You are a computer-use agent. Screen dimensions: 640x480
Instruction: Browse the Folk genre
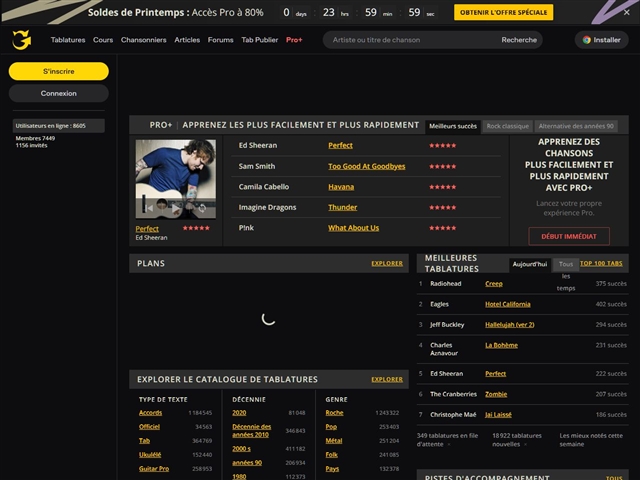tap(331, 455)
